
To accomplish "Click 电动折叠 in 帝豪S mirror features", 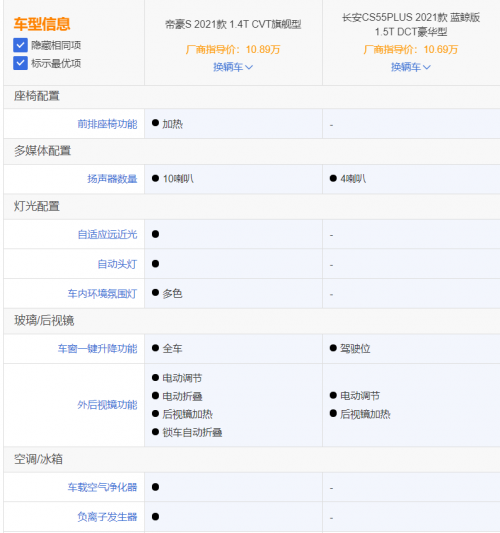I will click(x=182, y=396).
